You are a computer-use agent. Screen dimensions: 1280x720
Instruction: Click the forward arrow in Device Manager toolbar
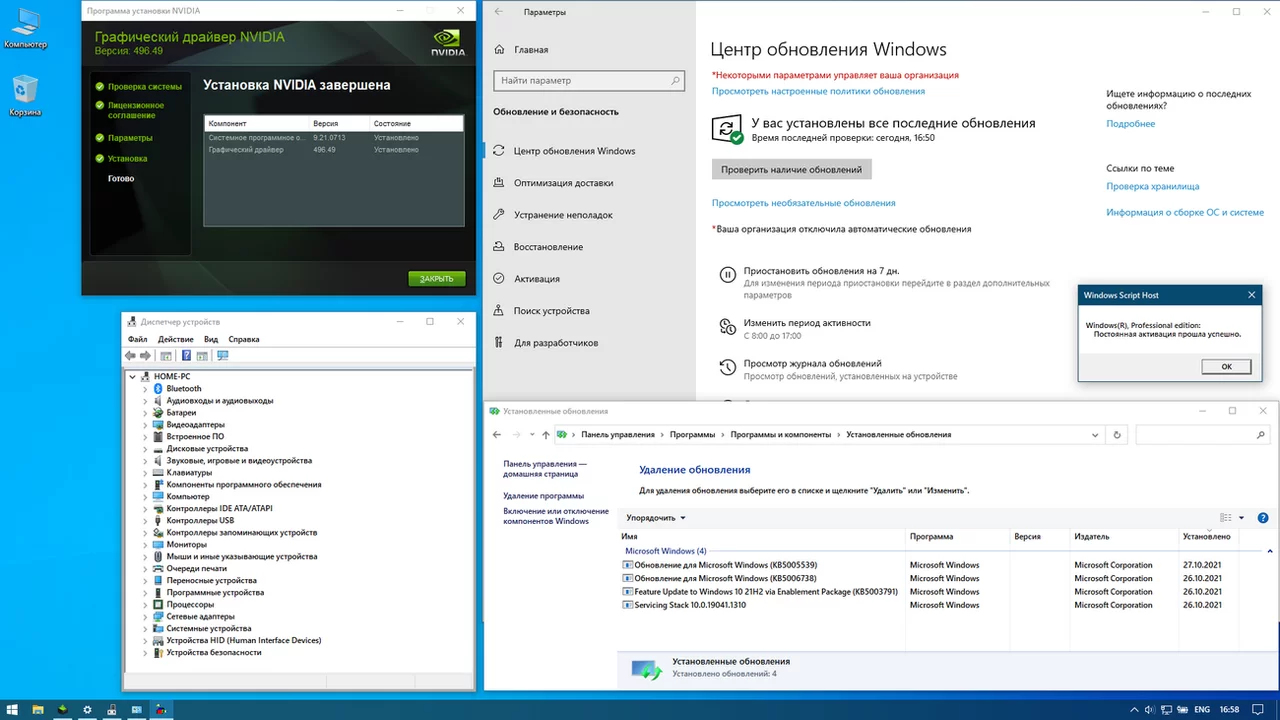coord(146,355)
